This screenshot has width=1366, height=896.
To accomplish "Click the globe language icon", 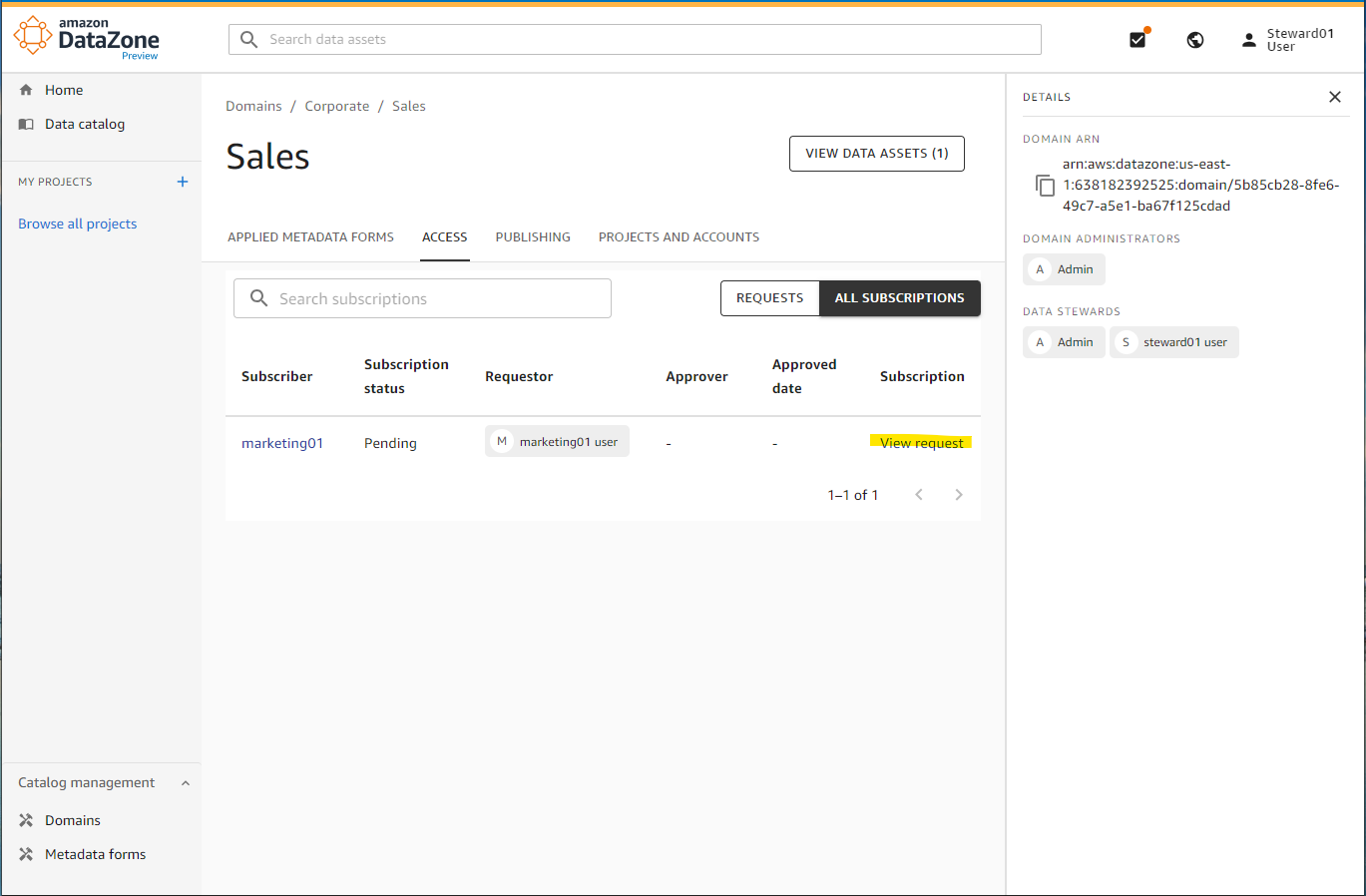I will coord(1195,40).
